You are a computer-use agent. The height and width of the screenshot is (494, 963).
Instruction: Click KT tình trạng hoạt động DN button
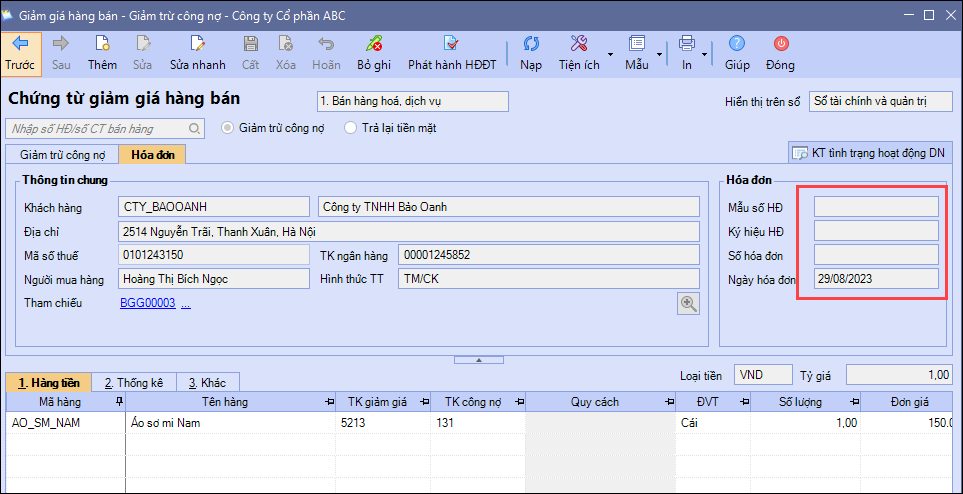(x=868, y=153)
